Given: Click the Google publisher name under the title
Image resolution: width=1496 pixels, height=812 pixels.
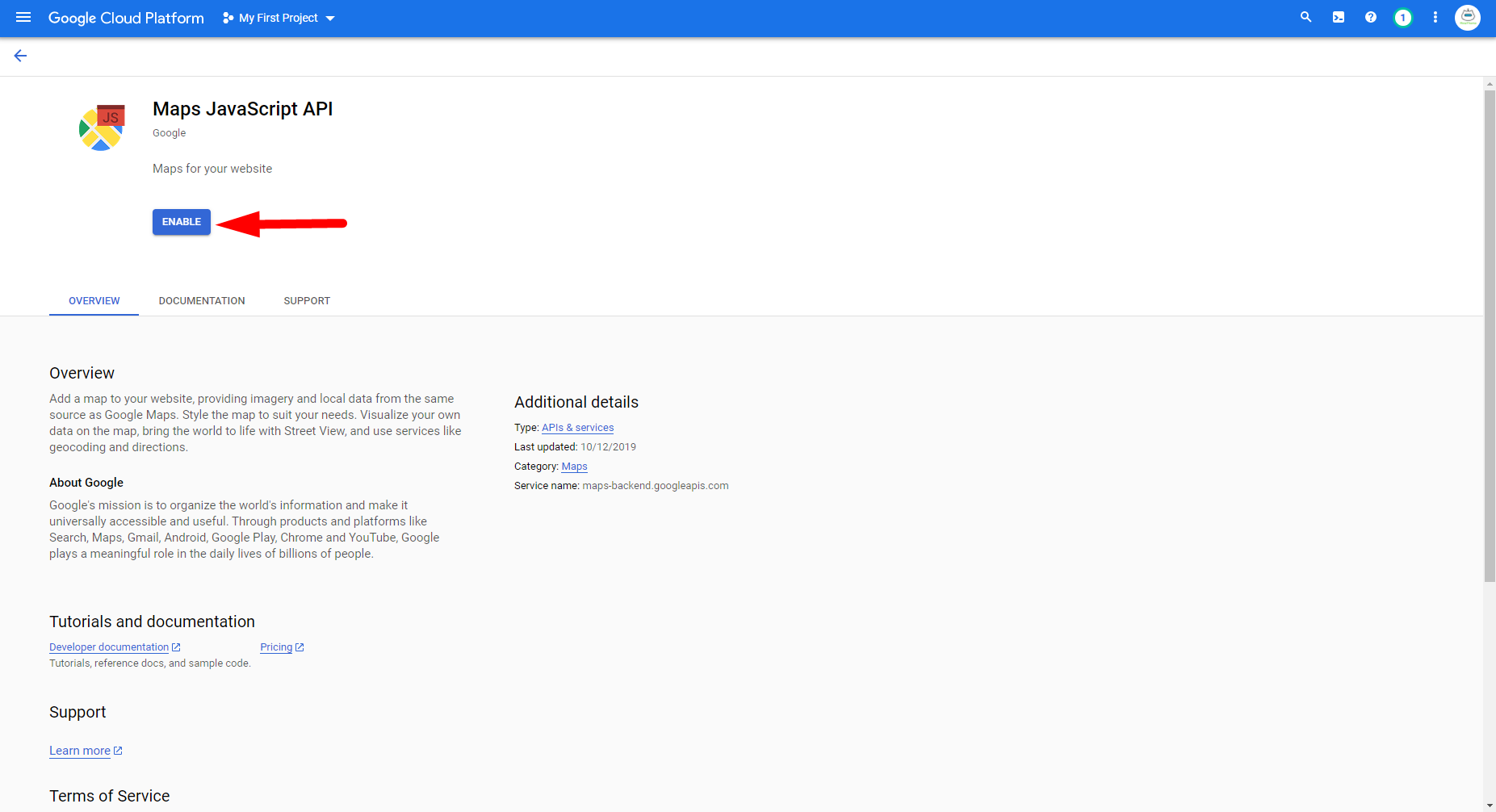Looking at the screenshot, I should pyautogui.click(x=170, y=133).
